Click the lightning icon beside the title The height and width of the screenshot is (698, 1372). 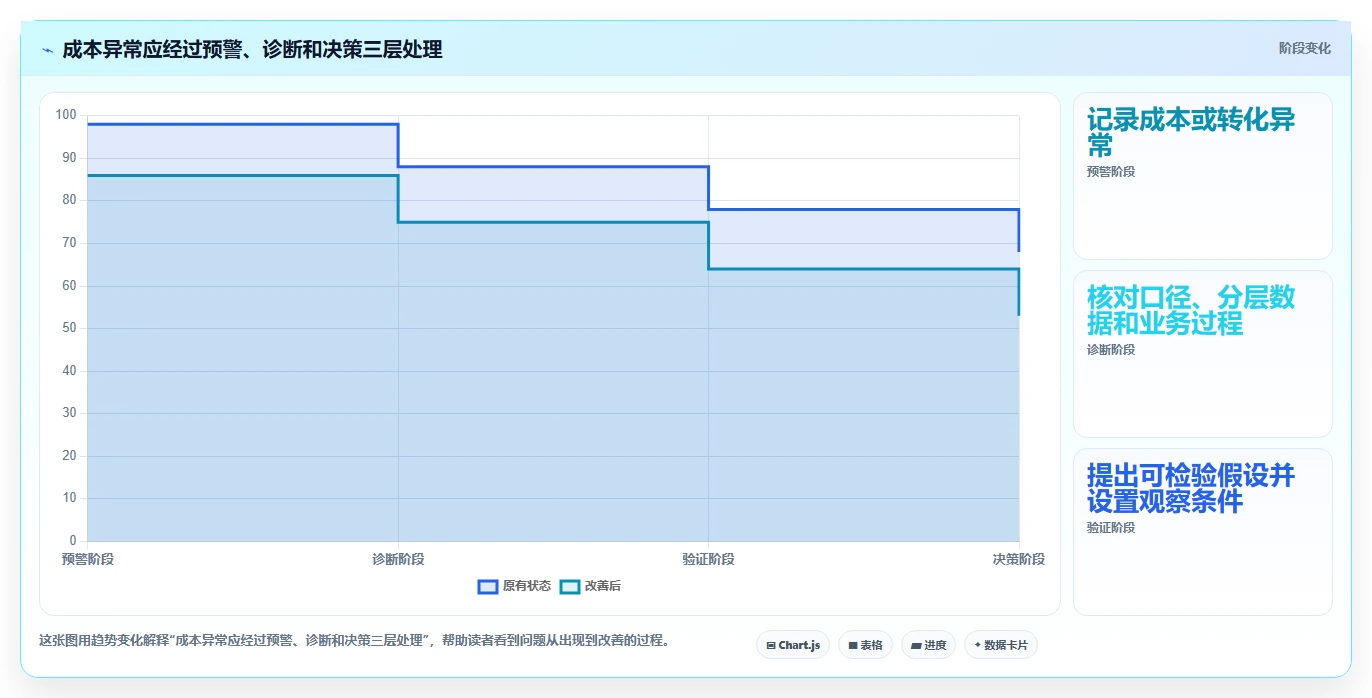click(47, 50)
